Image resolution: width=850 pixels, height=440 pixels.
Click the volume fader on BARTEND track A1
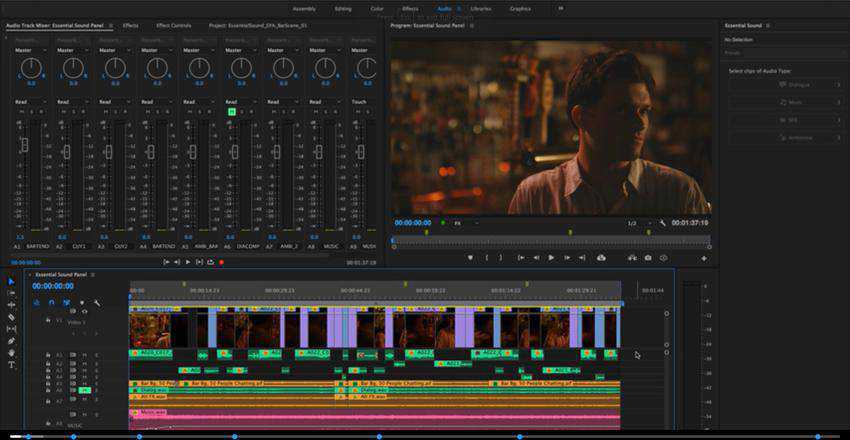coord(23,146)
